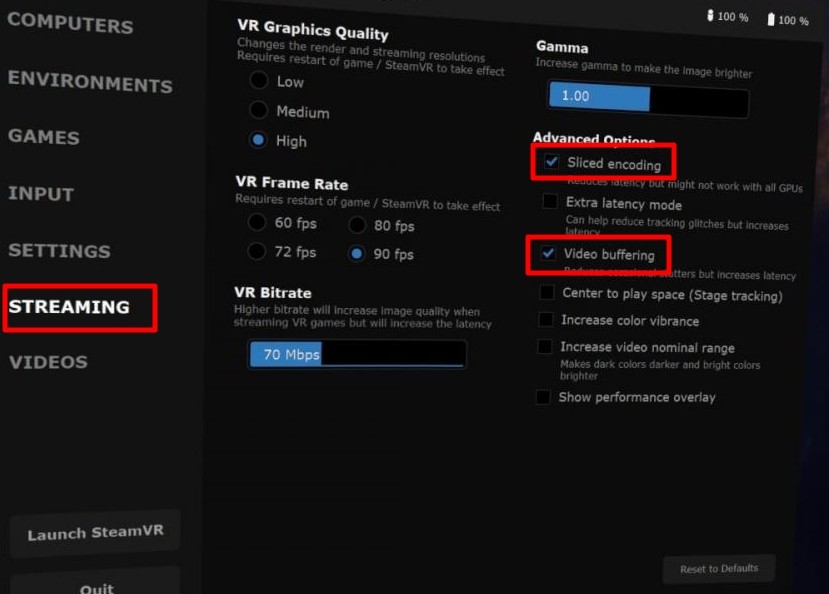Toggle the Sliced encoding checkbox
Screen dimensions: 829x594
click(551, 161)
